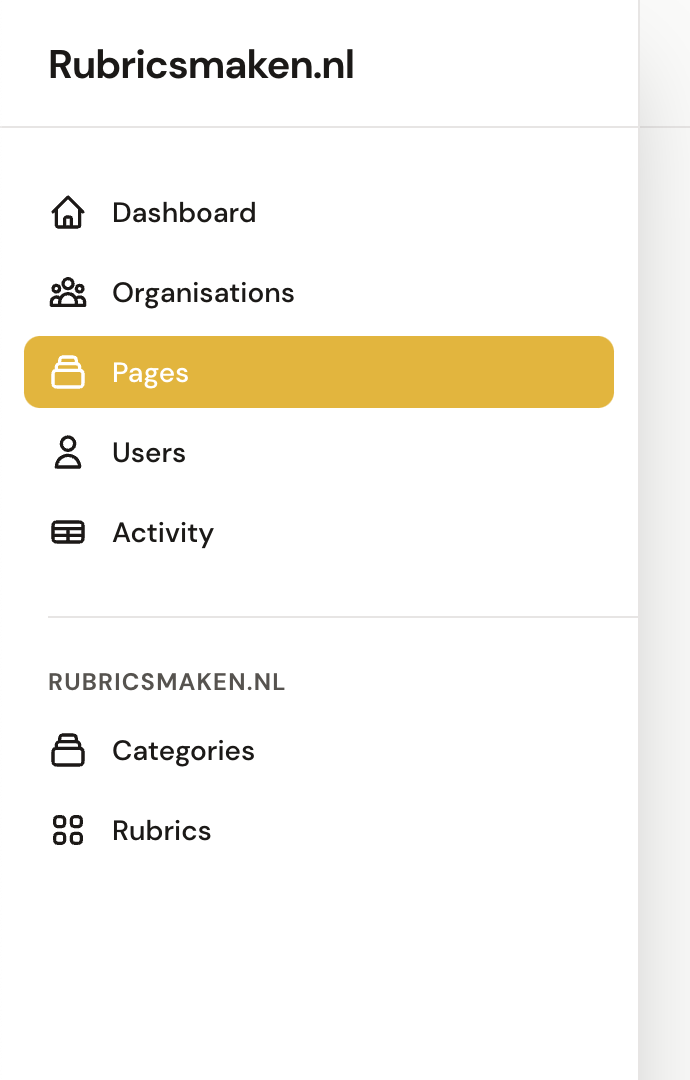
Task: Click the divider line below Activity
Action: [343, 617]
